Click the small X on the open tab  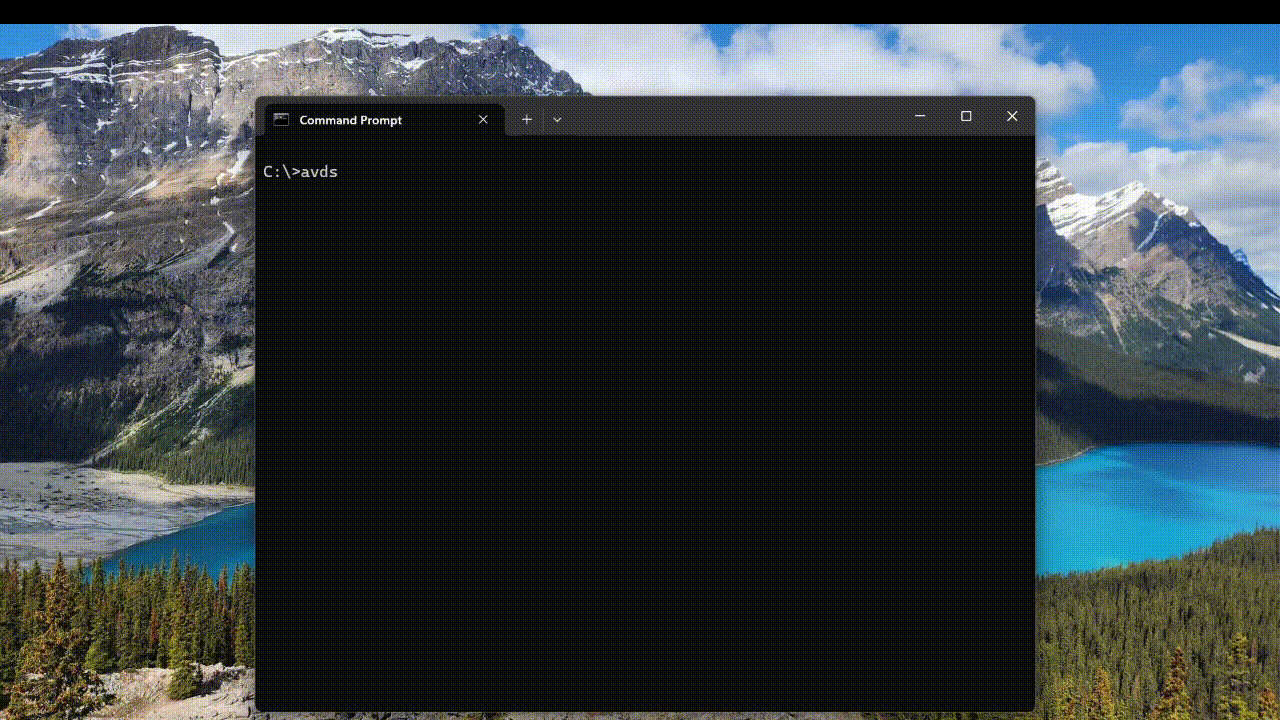tap(483, 119)
